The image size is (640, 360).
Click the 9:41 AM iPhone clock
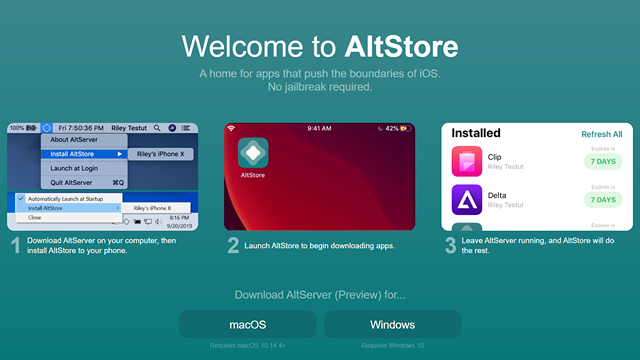tap(319, 128)
